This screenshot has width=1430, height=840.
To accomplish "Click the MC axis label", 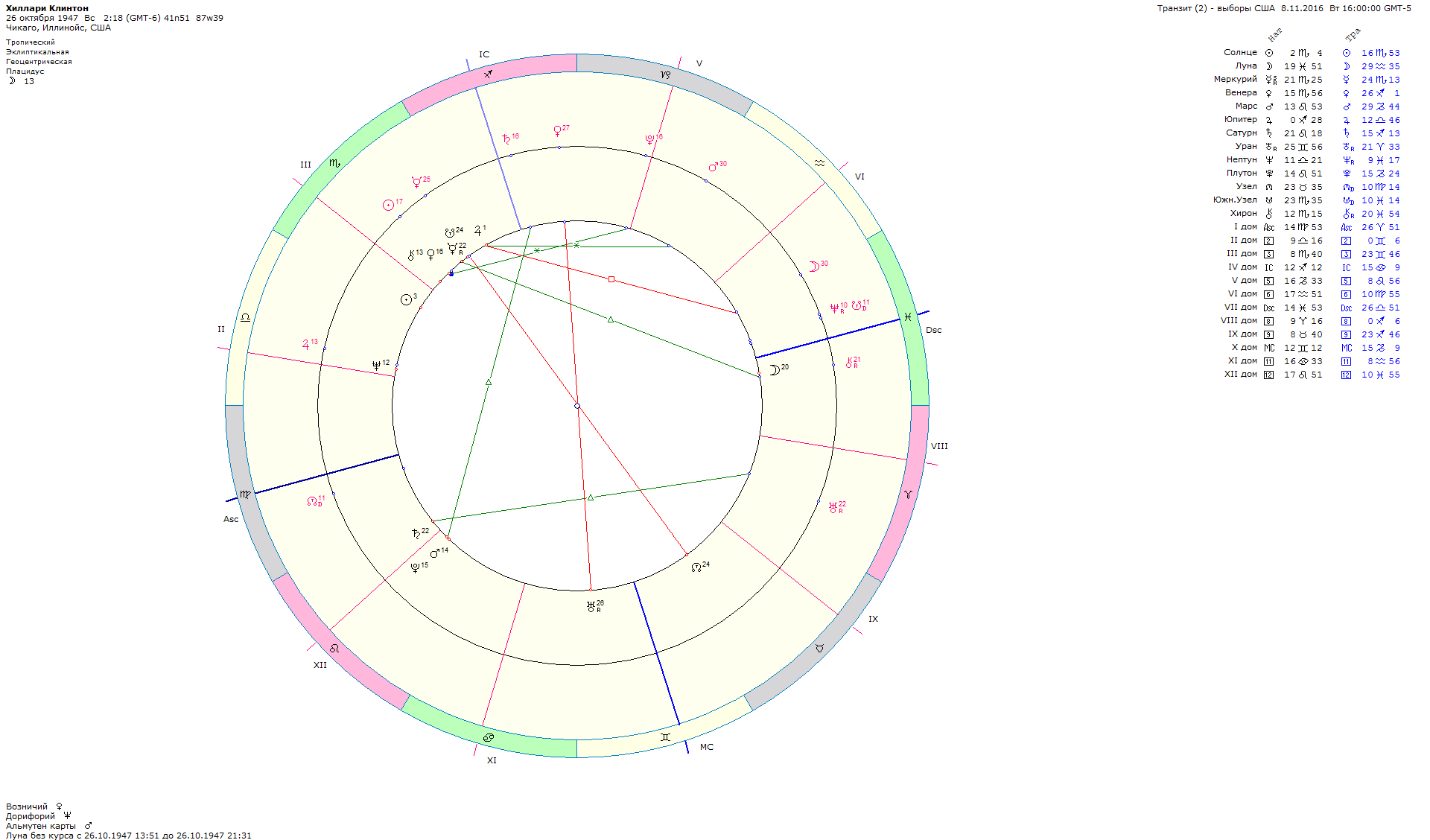I will click(707, 747).
